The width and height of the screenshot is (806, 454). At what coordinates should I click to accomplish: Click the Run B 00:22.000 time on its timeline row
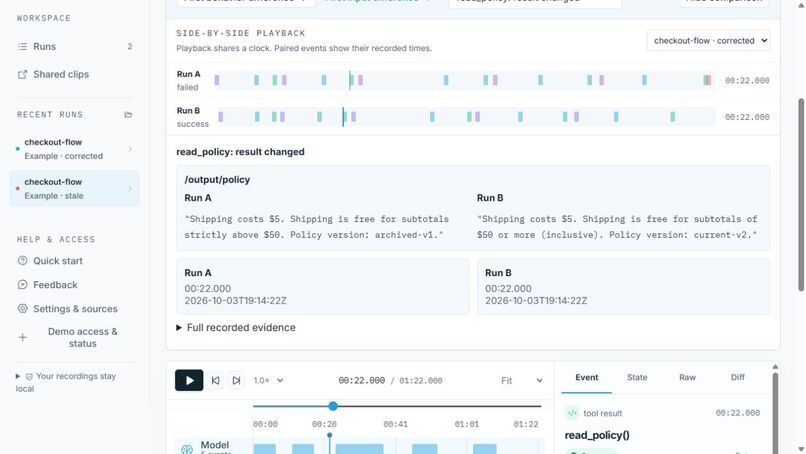point(747,117)
